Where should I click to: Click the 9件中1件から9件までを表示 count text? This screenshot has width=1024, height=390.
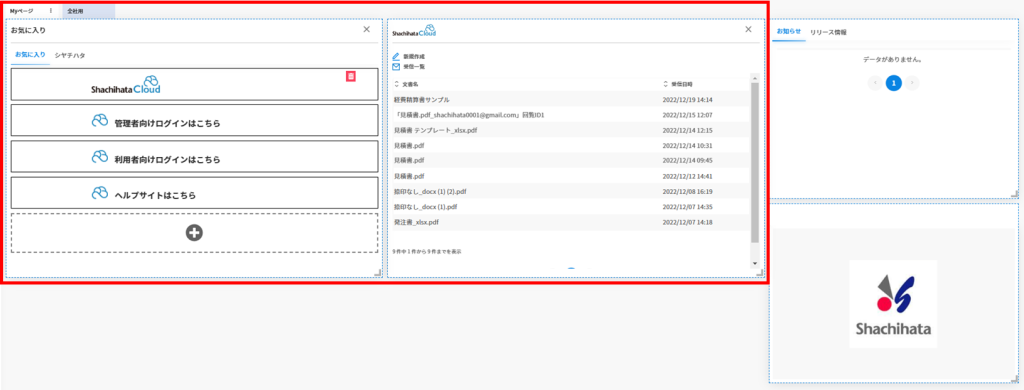pos(427,251)
